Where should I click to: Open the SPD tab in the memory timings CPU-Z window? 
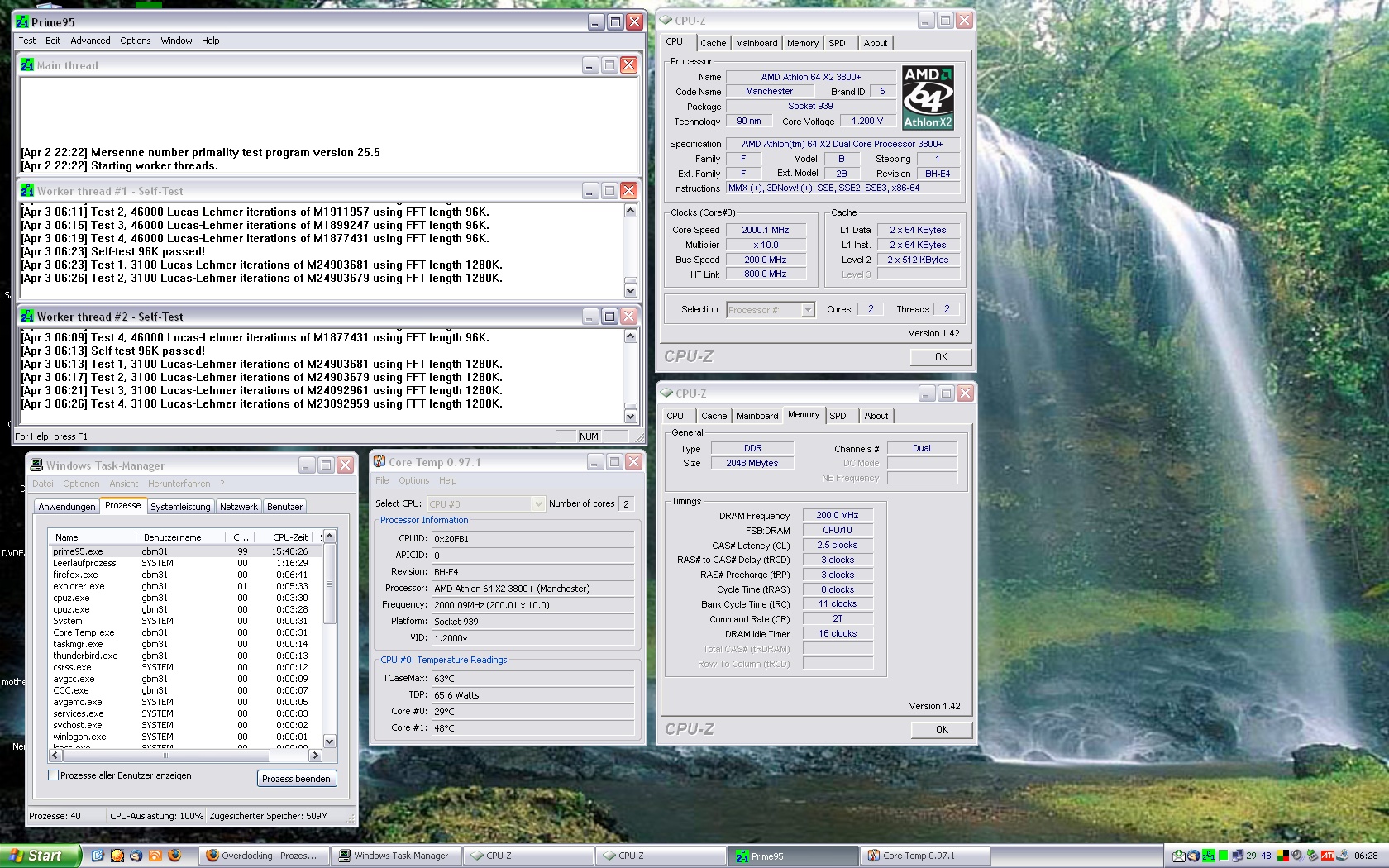tap(838, 416)
